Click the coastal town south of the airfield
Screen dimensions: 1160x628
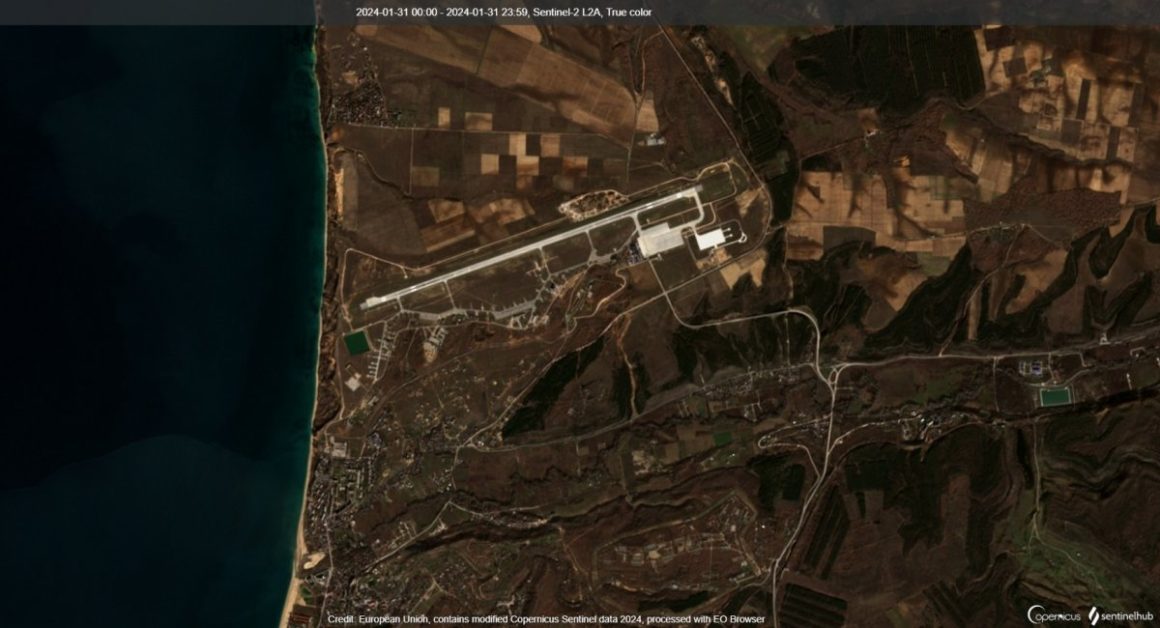[340, 500]
